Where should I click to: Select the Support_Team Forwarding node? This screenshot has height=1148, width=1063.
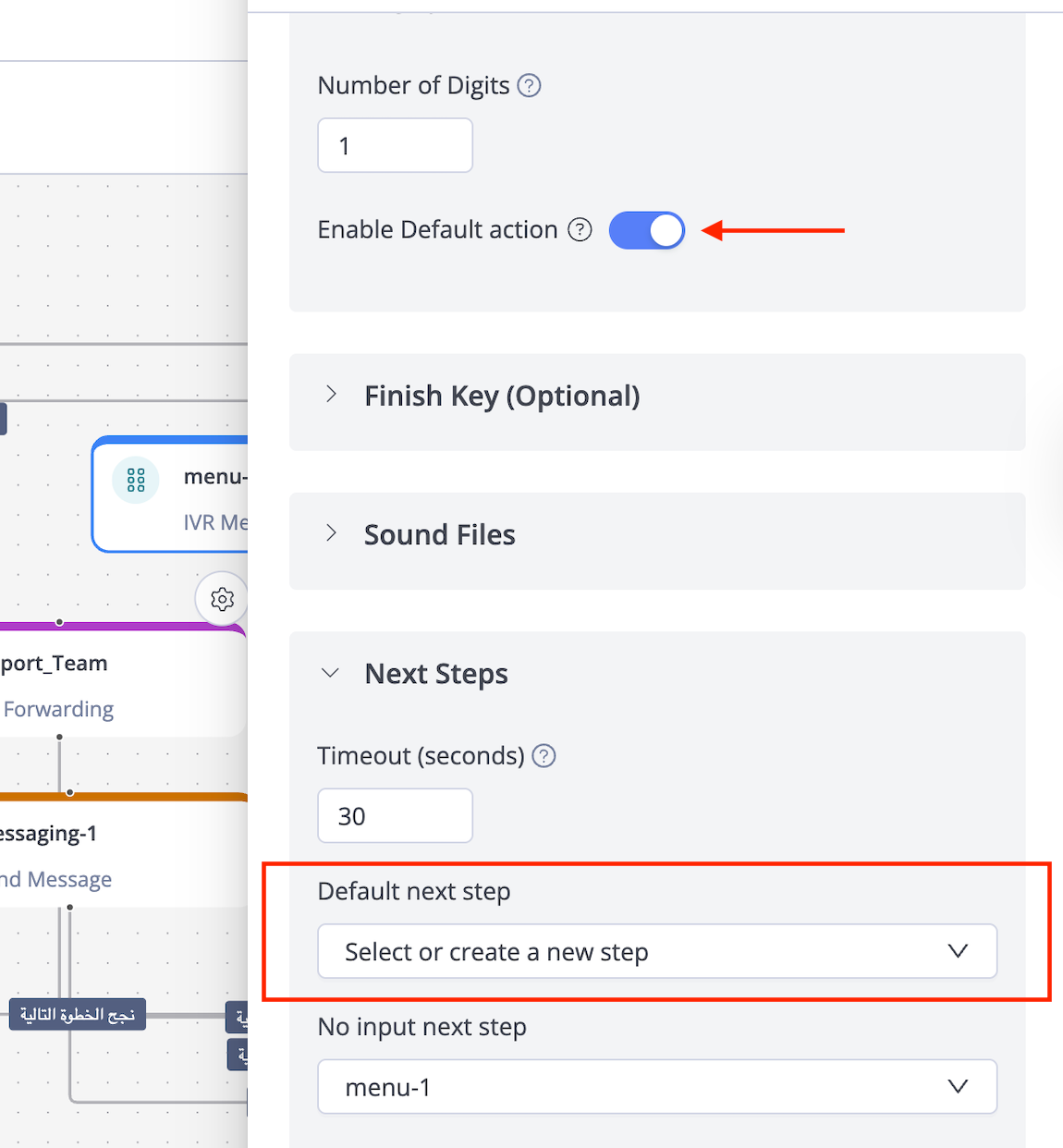click(122, 682)
